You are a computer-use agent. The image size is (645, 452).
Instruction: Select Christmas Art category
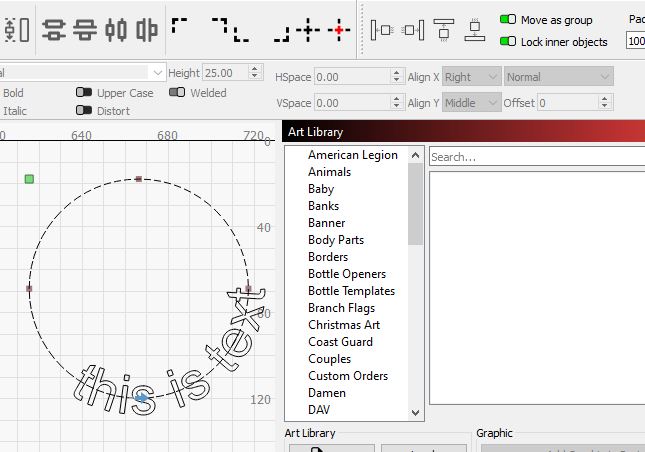tap(344, 325)
